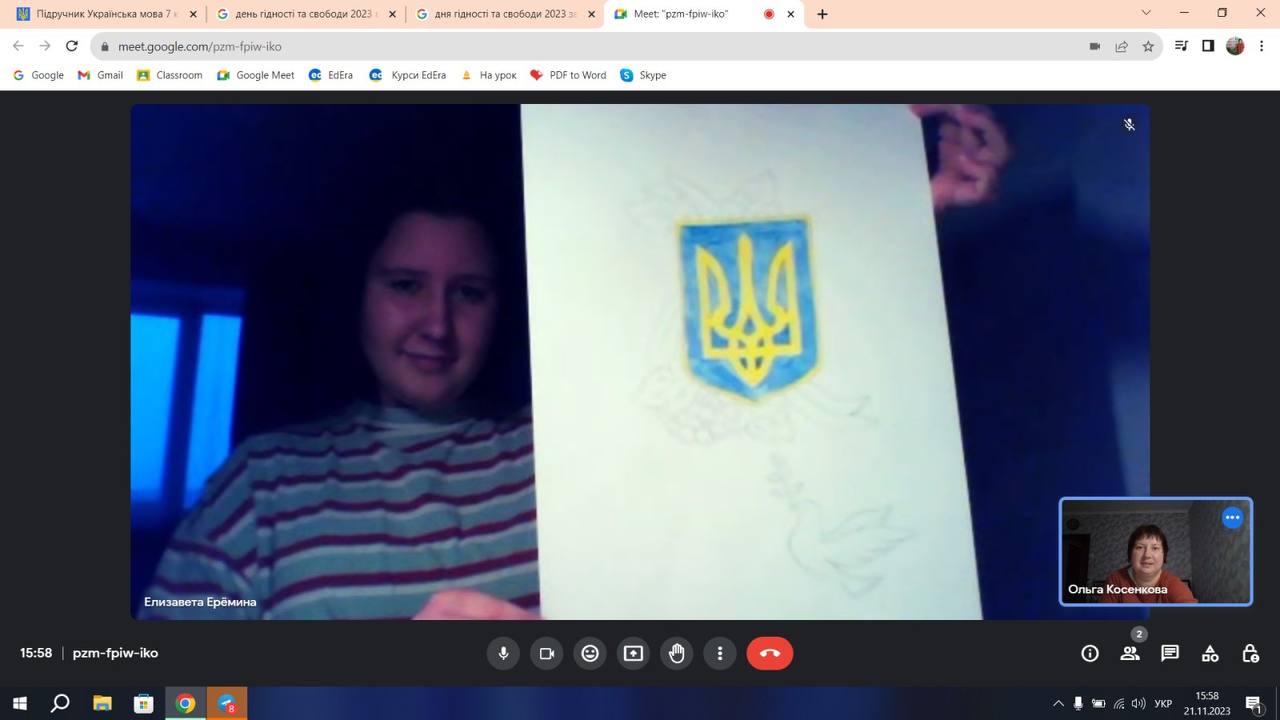Viewport: 1280px width, 720px height.
Task: Click the Present now screen-share icon
Action: 633,653
